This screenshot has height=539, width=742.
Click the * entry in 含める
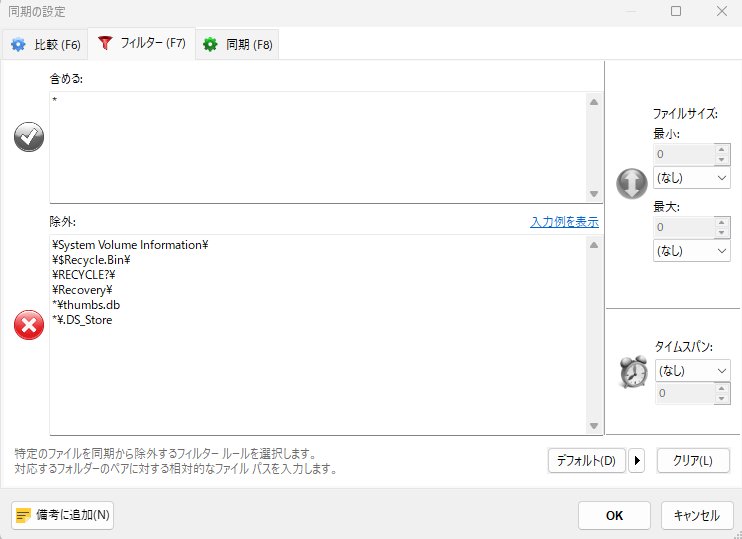(55, 100)
